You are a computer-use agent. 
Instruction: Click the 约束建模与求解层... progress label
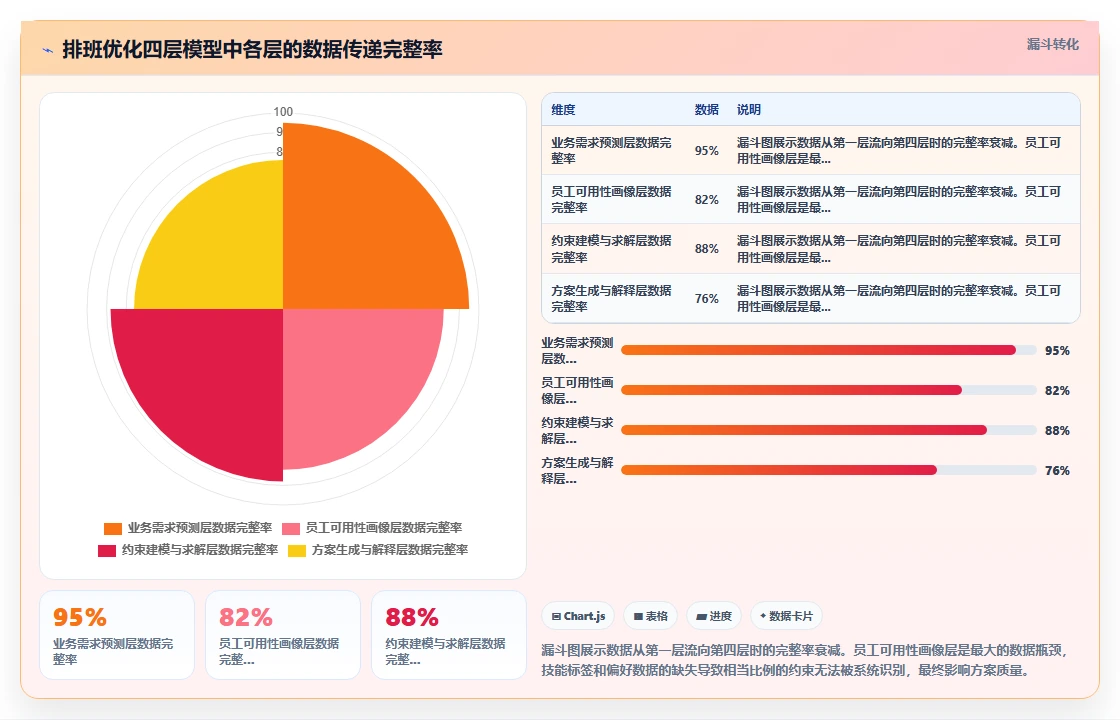click(577, 431)
